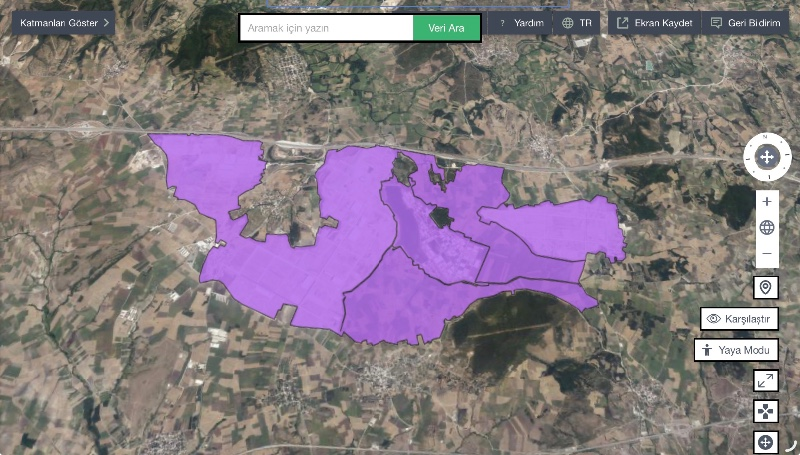The image size is (800, 455).
Task: Zoom in with the plus button
Action: tap(767, 201)
